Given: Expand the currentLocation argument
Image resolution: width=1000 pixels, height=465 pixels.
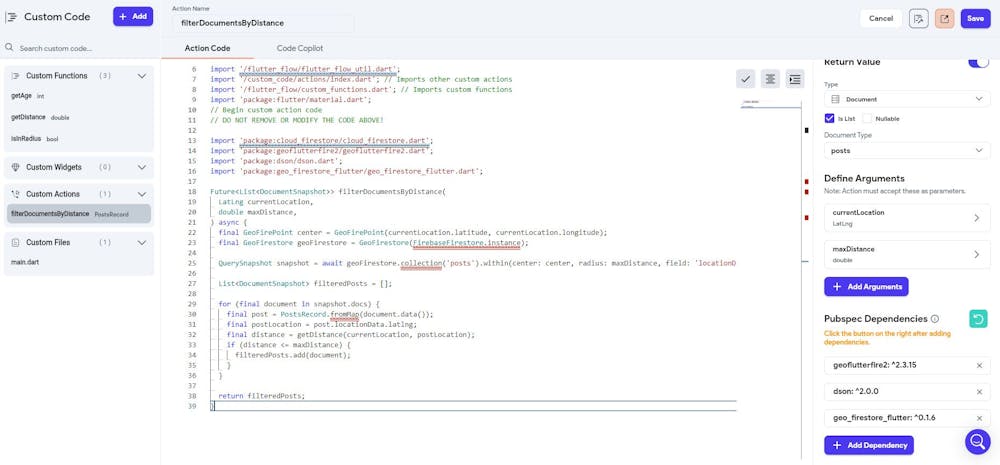Looking at the screenshot, I should tap(907, 218).
